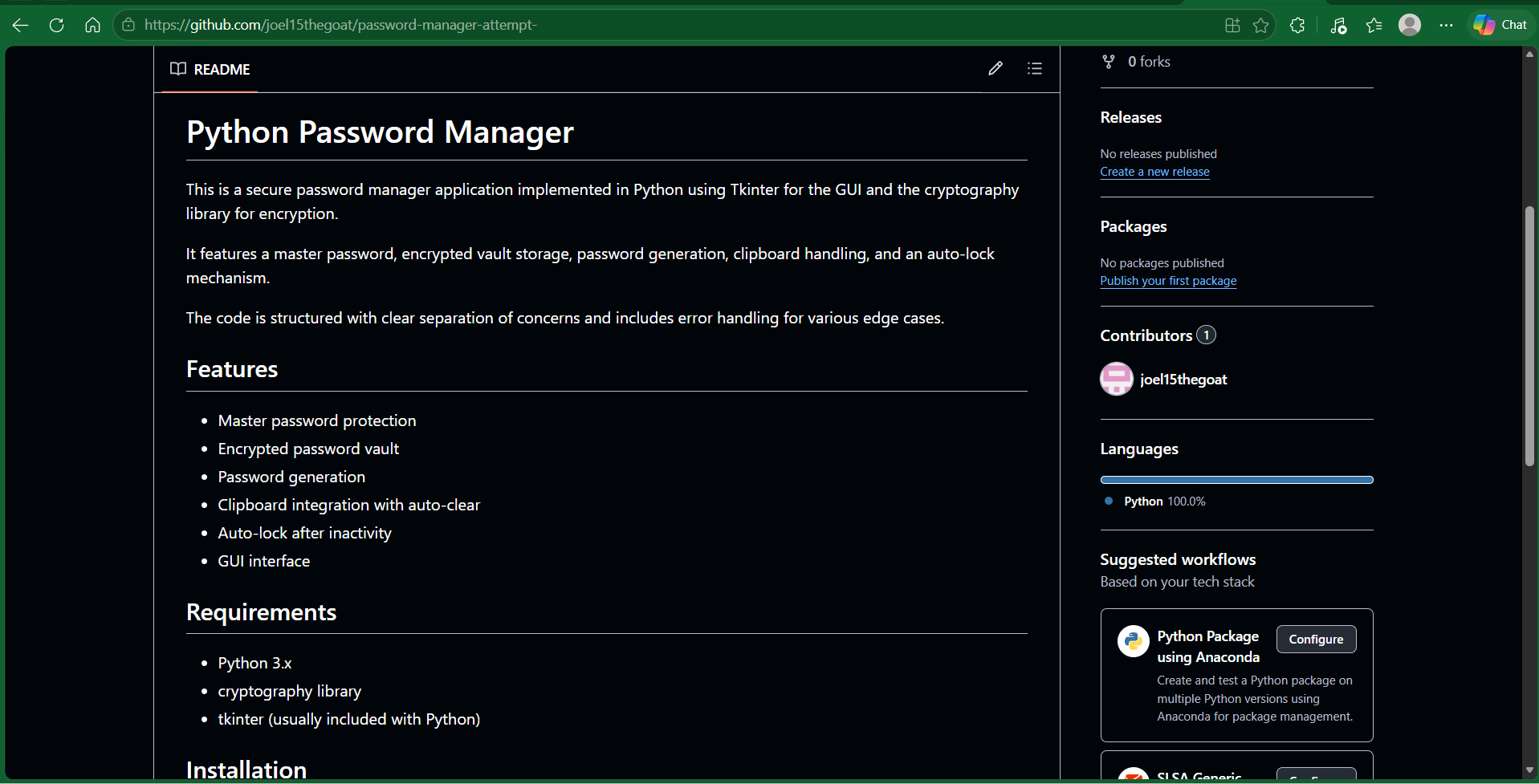Select the README tab
The height and width of the screenshot is (784, 1539).
coord(210,69)
